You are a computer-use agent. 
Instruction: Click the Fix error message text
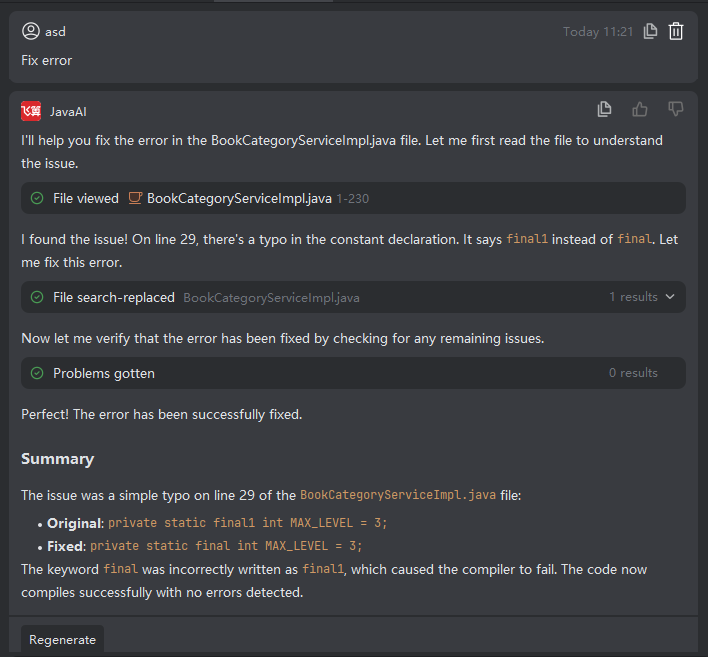(47, 60)
